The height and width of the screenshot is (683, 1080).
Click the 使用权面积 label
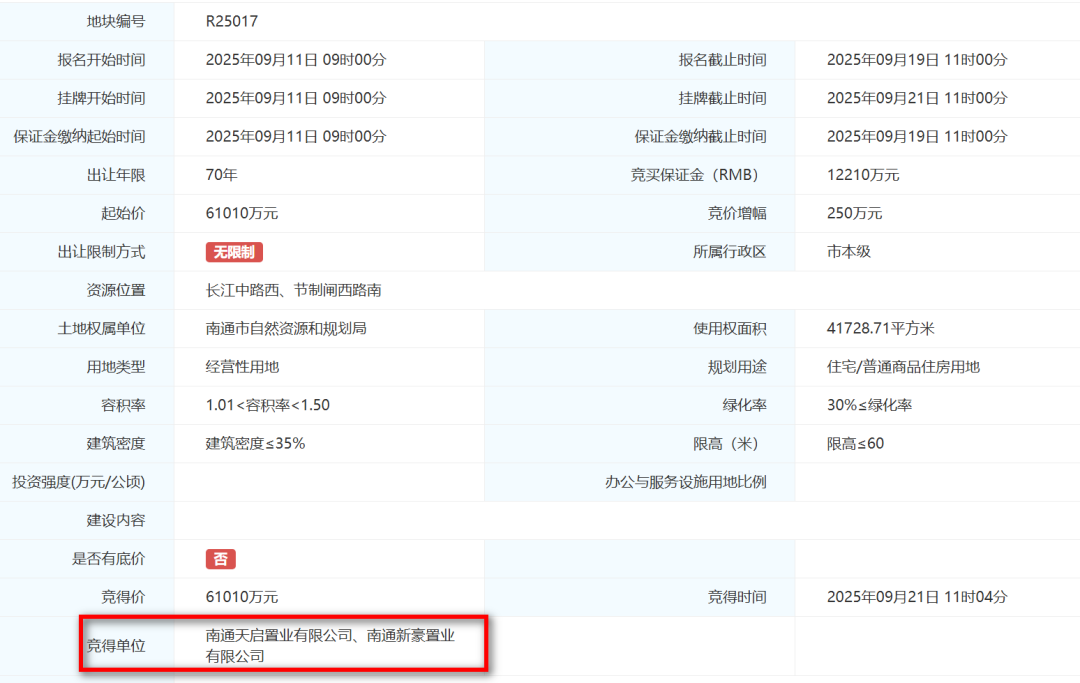pos(729,328)
